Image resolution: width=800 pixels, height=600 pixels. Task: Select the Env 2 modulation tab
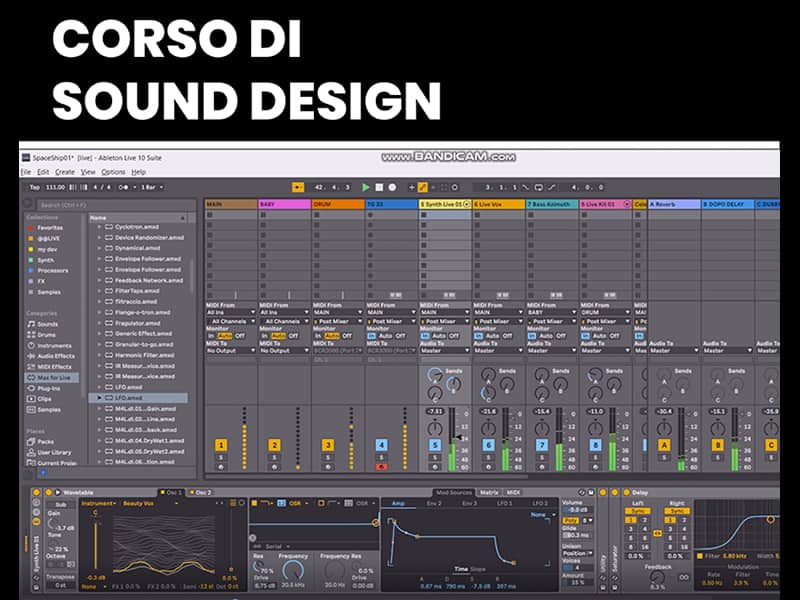click(x=433, y=504)
